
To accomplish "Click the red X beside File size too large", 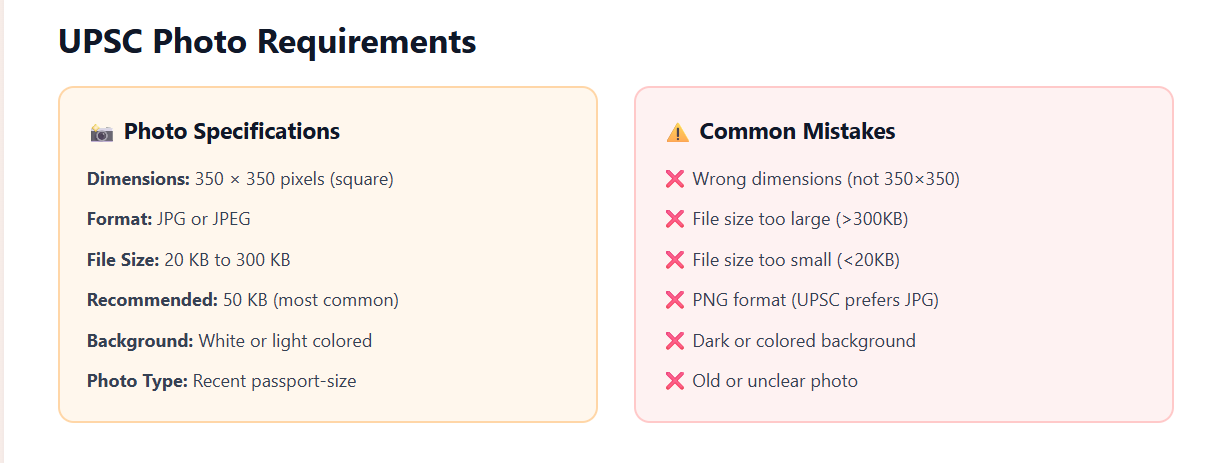I will pos(674,219).
